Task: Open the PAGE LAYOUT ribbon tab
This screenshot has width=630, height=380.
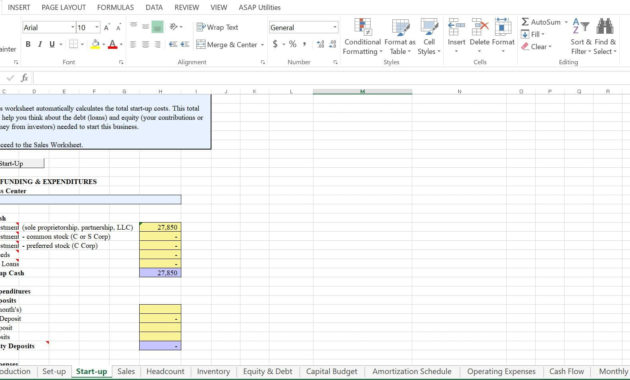Action: click(63, 7)
